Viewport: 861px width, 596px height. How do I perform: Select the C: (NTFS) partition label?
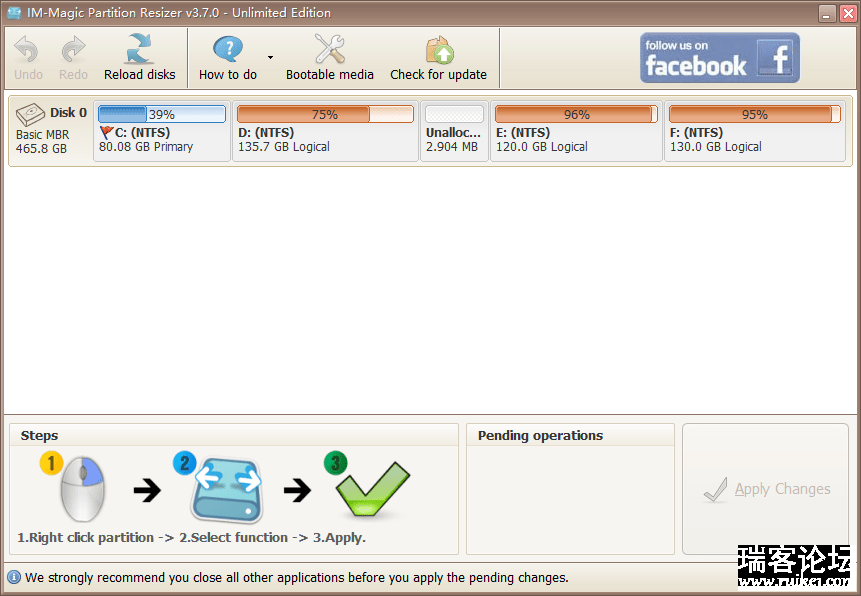142,132
